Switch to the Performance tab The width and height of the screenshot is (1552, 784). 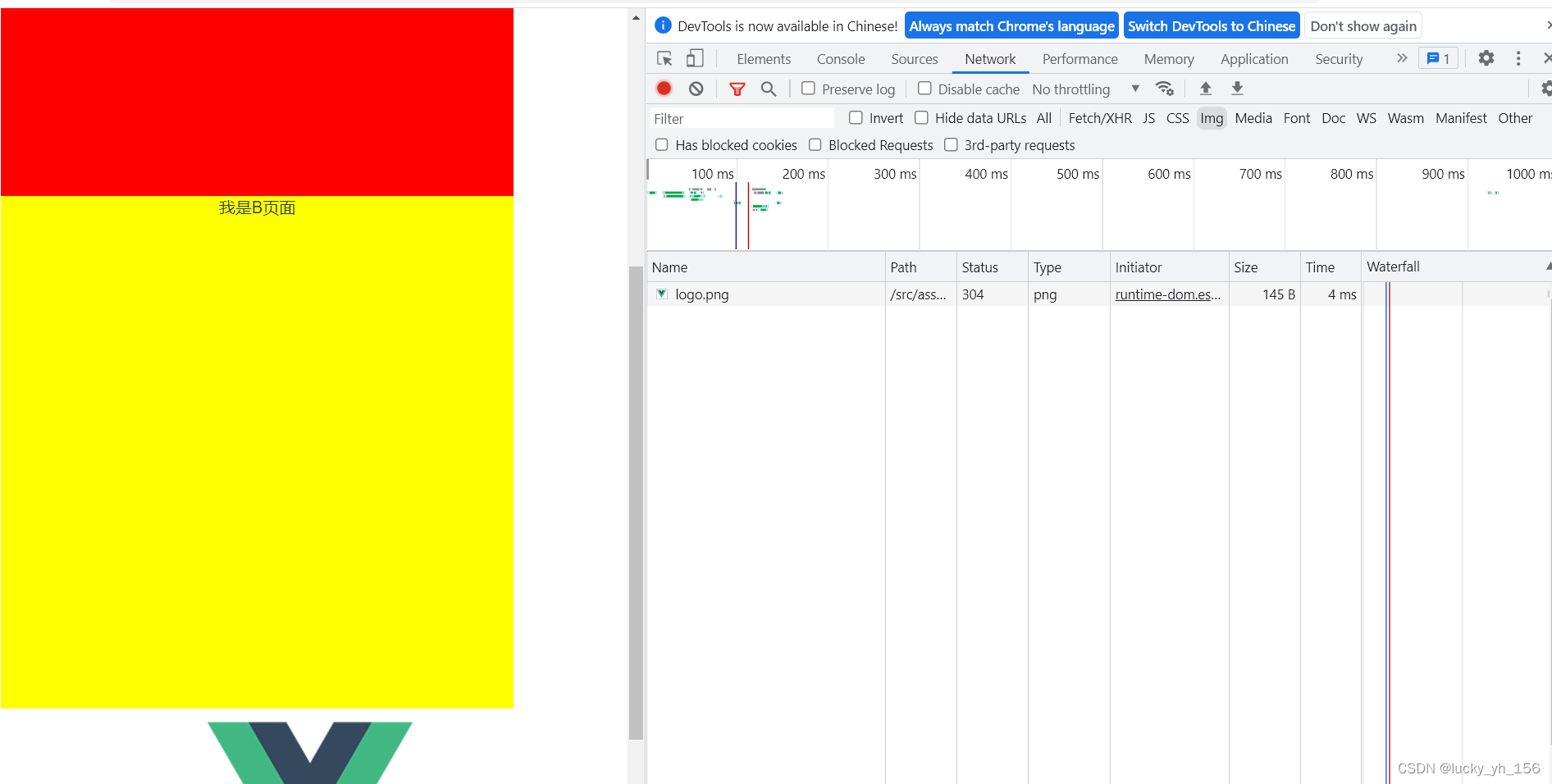1080,59
